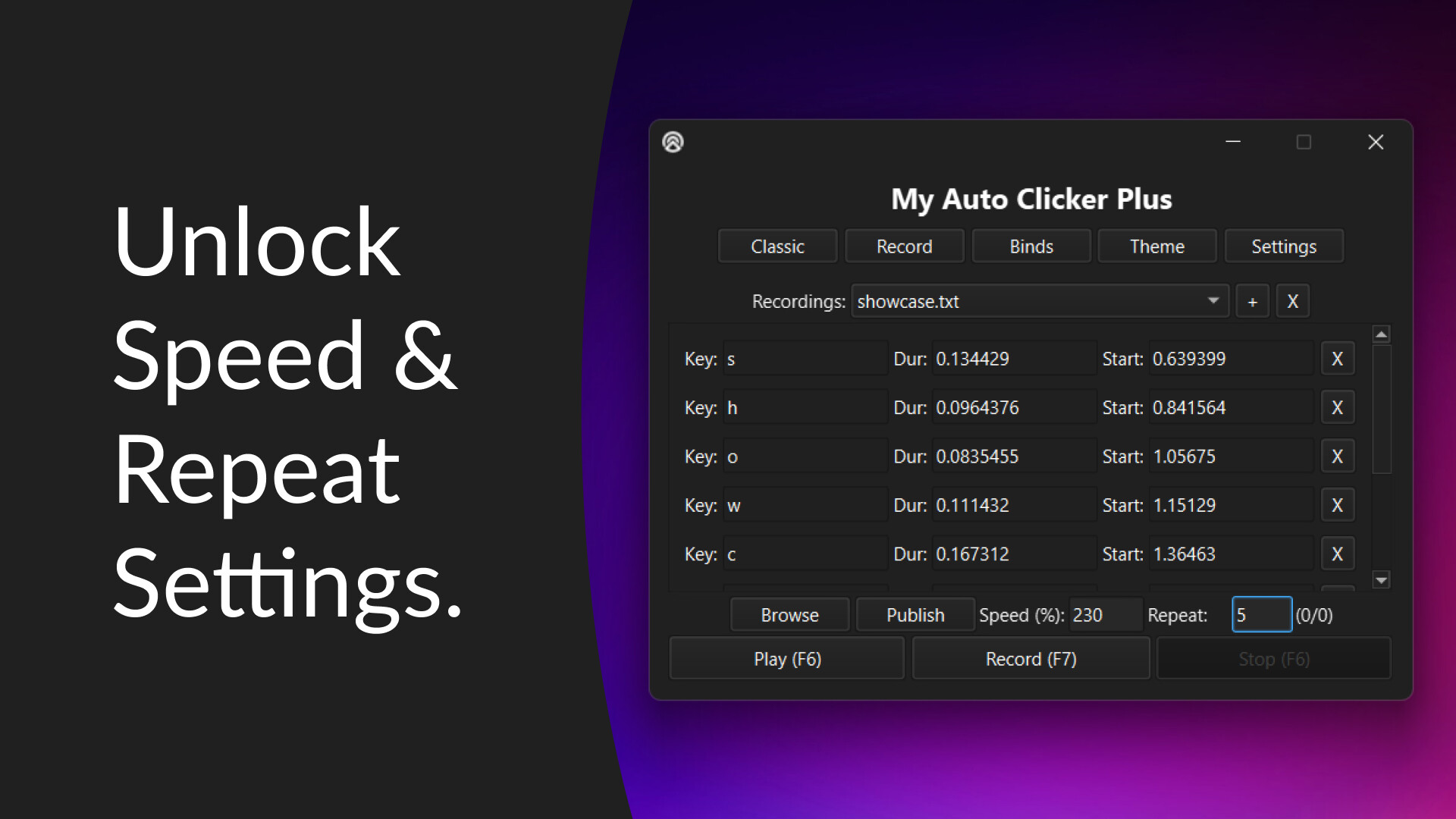The height and width of the screenshot is (819, 1456).
Task: Delete showcase.txt recording with X button
Action: [1292, 302]
